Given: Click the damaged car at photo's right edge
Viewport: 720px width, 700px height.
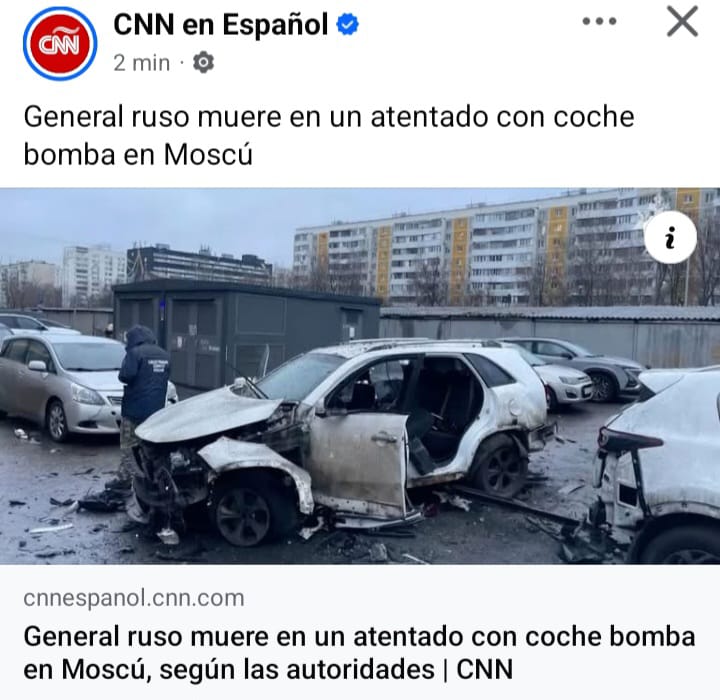Looking at the screenshot, I should (657, 466).
